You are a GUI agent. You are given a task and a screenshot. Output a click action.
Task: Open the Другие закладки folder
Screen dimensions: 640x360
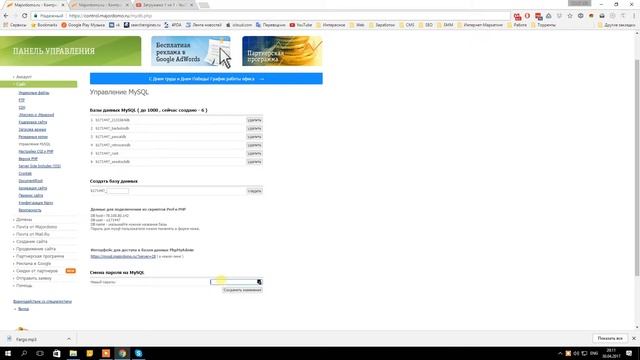tap(616, 25)
